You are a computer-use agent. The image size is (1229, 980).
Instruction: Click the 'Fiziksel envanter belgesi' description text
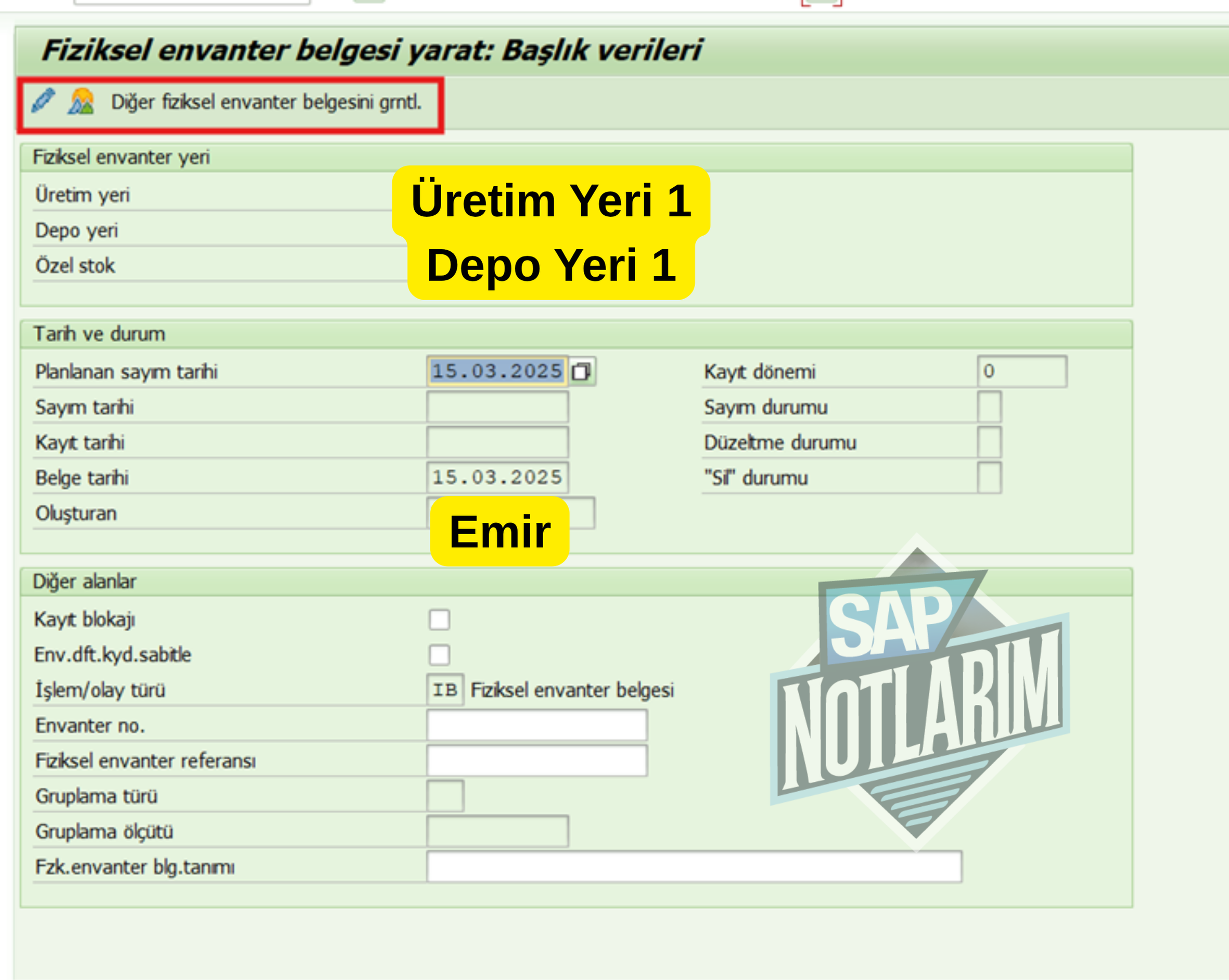click(572, 690)
